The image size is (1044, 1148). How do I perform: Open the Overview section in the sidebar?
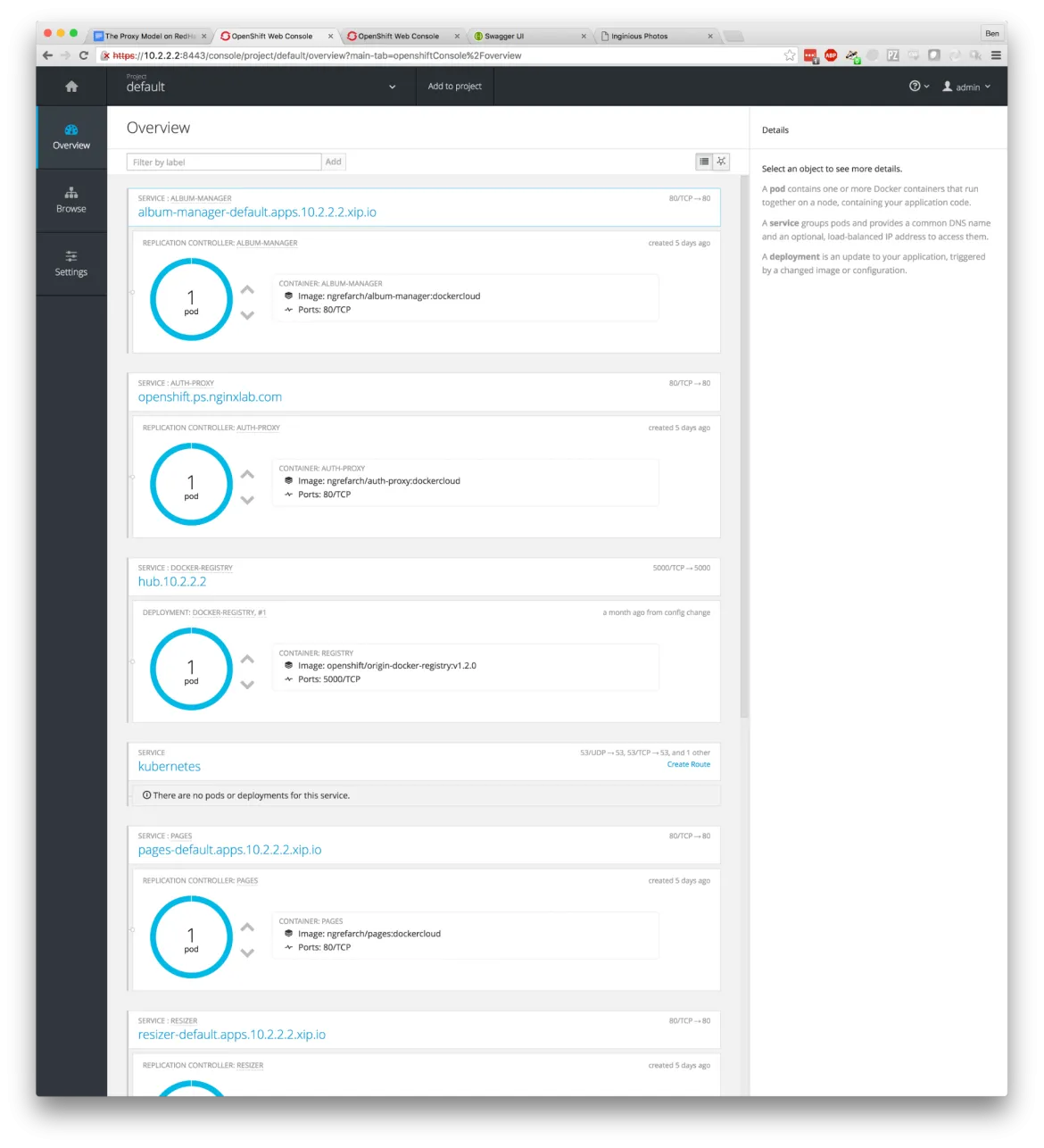(70, 136)
